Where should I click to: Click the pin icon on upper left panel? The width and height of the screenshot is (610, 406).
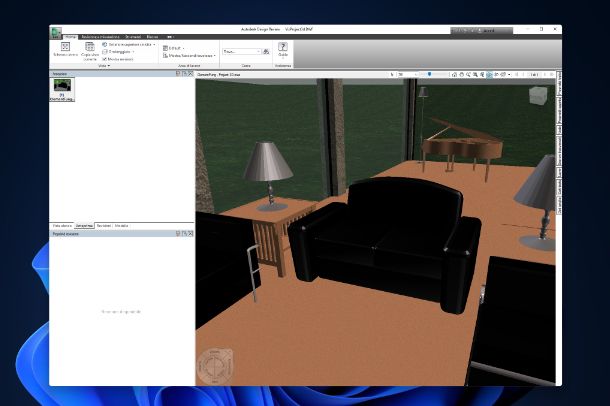coord(184,74)
